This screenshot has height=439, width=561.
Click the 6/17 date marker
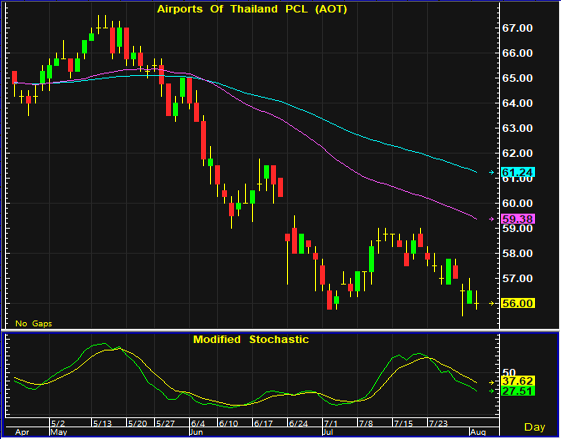coord(263,424)
